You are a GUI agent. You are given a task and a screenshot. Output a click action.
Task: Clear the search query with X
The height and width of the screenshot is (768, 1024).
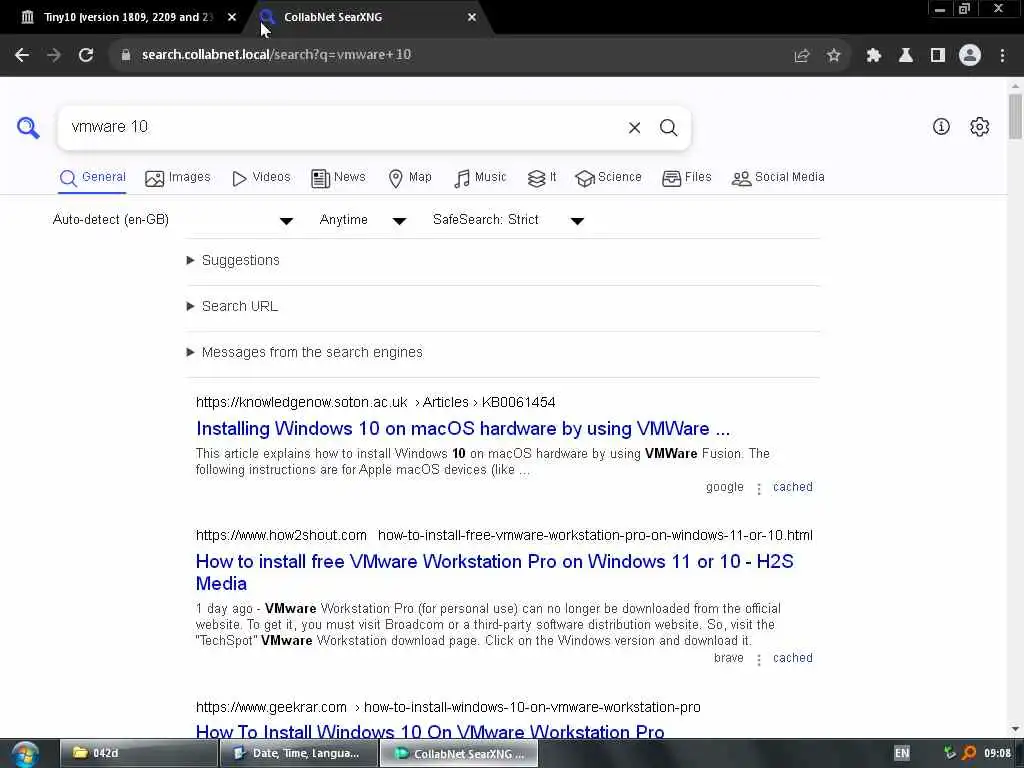pyautogui.click(x=634, y=127)
